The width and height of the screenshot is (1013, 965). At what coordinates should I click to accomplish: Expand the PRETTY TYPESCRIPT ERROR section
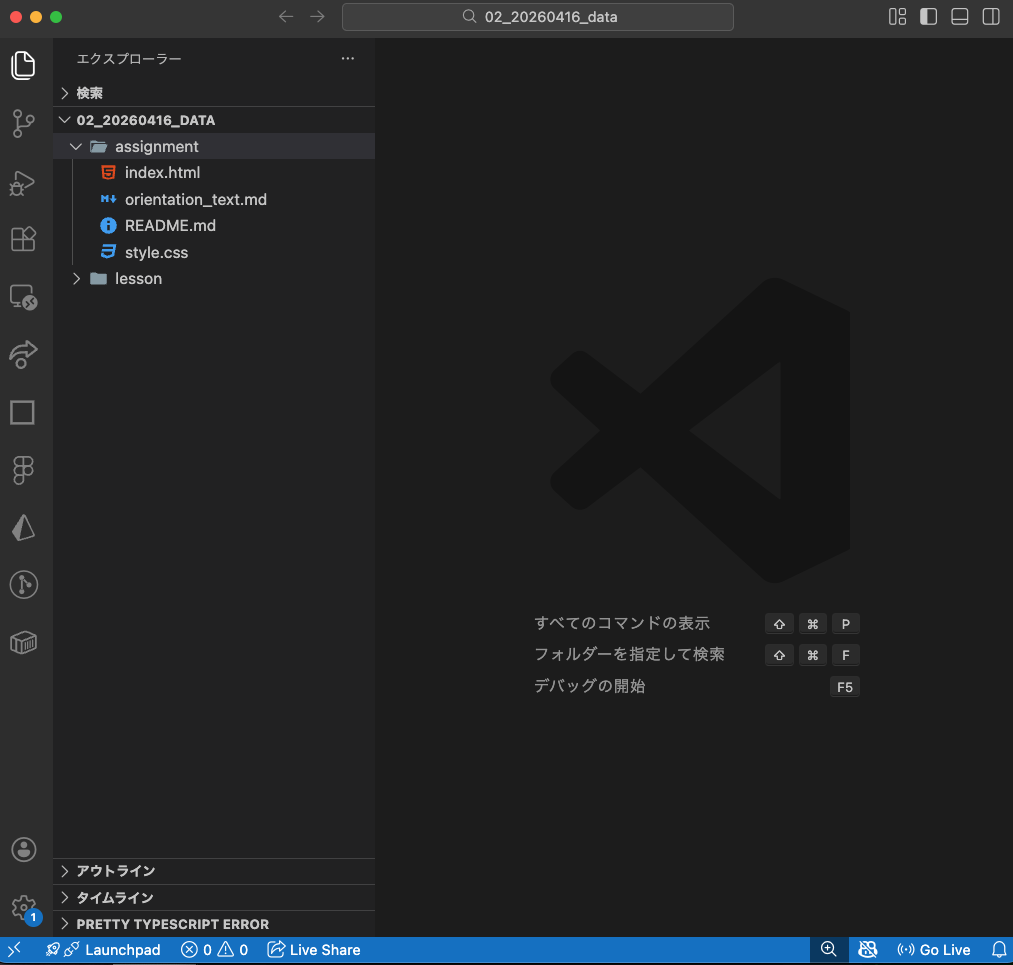[214, 924]
